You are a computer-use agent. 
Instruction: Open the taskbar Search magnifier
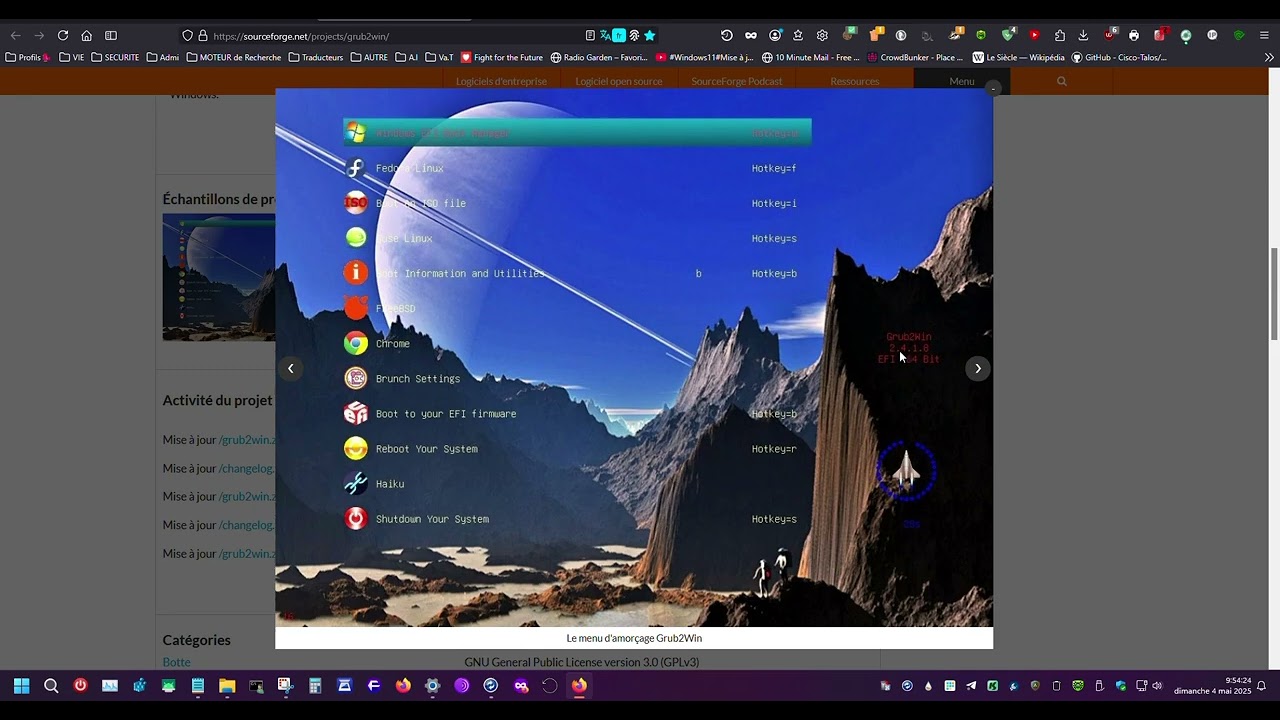(51, 686)
